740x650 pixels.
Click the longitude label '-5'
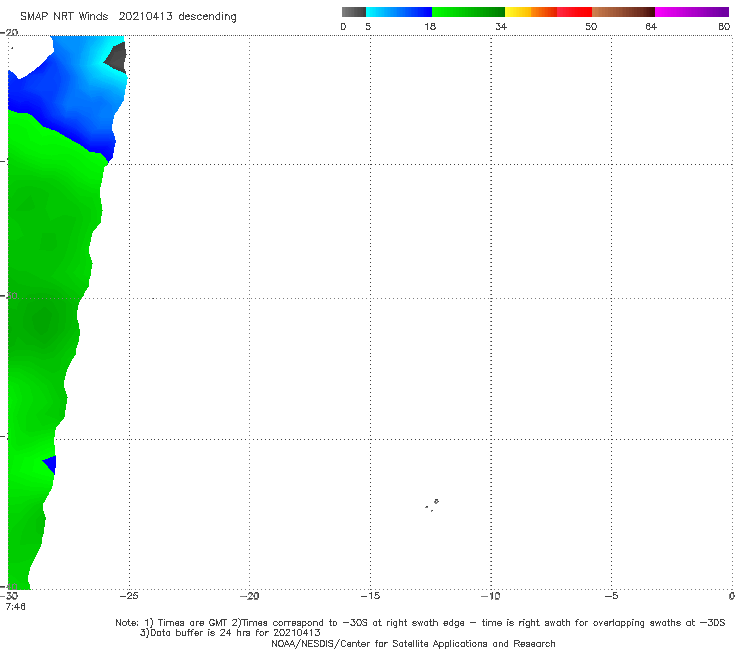pyautogui.click(x=611, y=596)
